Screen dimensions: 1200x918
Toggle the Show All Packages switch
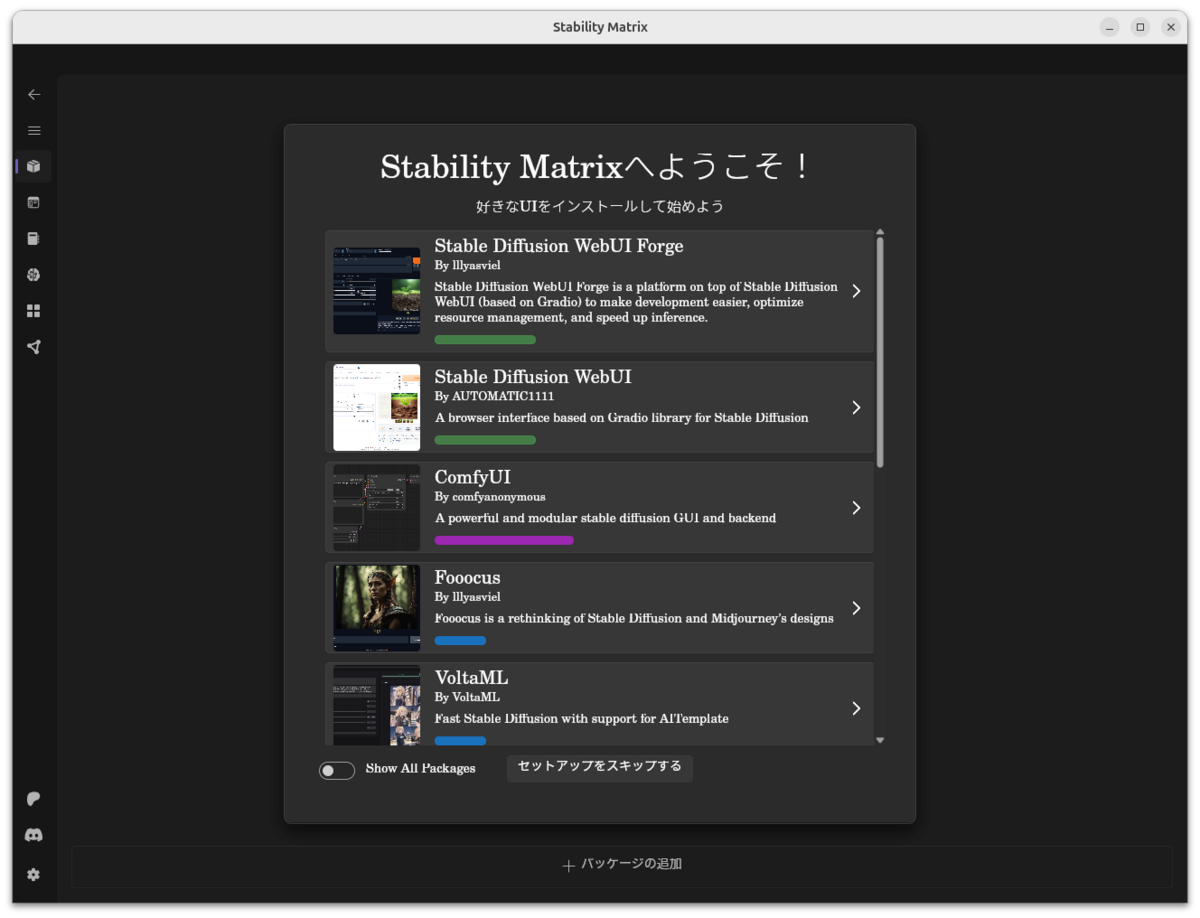tap(337, 770)
